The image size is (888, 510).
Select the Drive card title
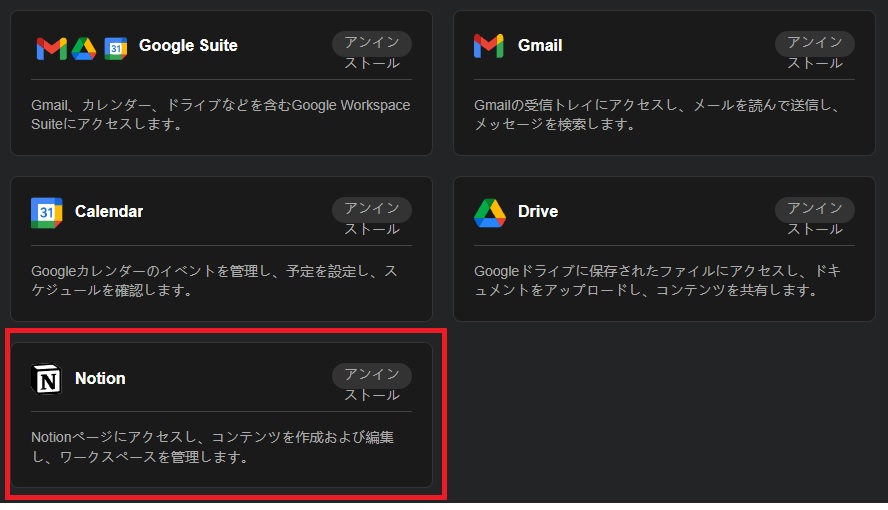[537, 211]
